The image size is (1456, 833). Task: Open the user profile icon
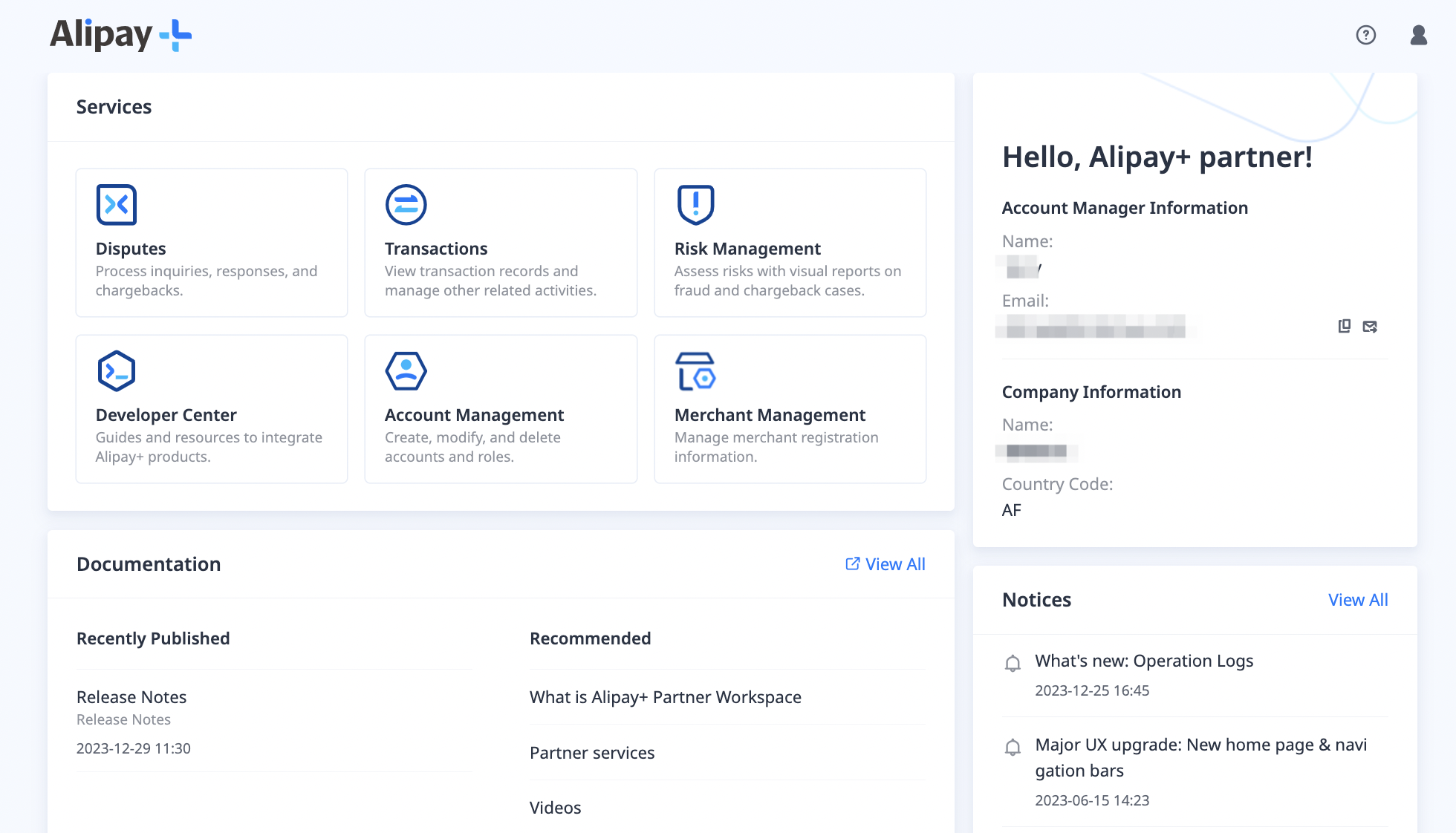pos(1418,35)
